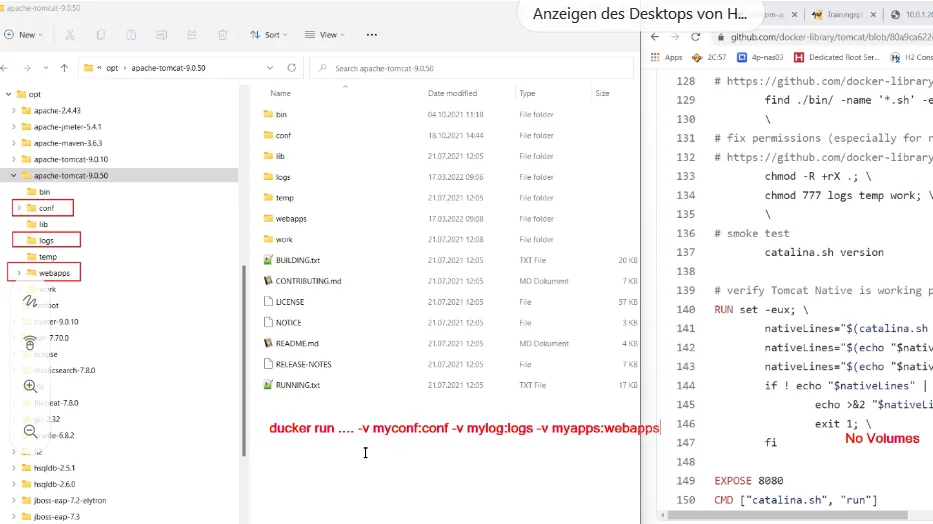Click the Search apache-tomcat-9.0.50 field
The height and width of the screenshot is (524, 933).
click(471, 68)
